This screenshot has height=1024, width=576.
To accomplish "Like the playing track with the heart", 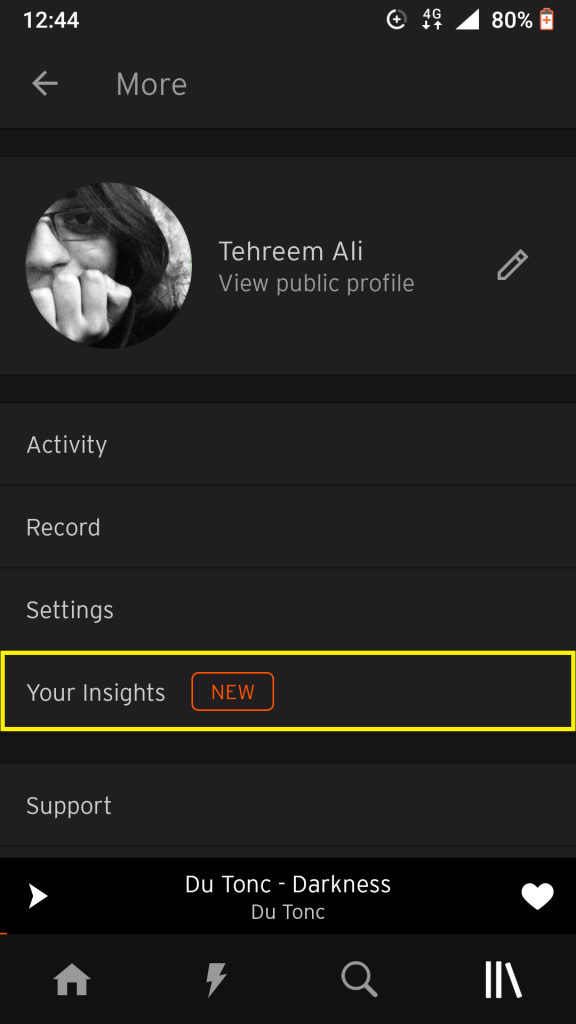I will click(x=537, y=896).
